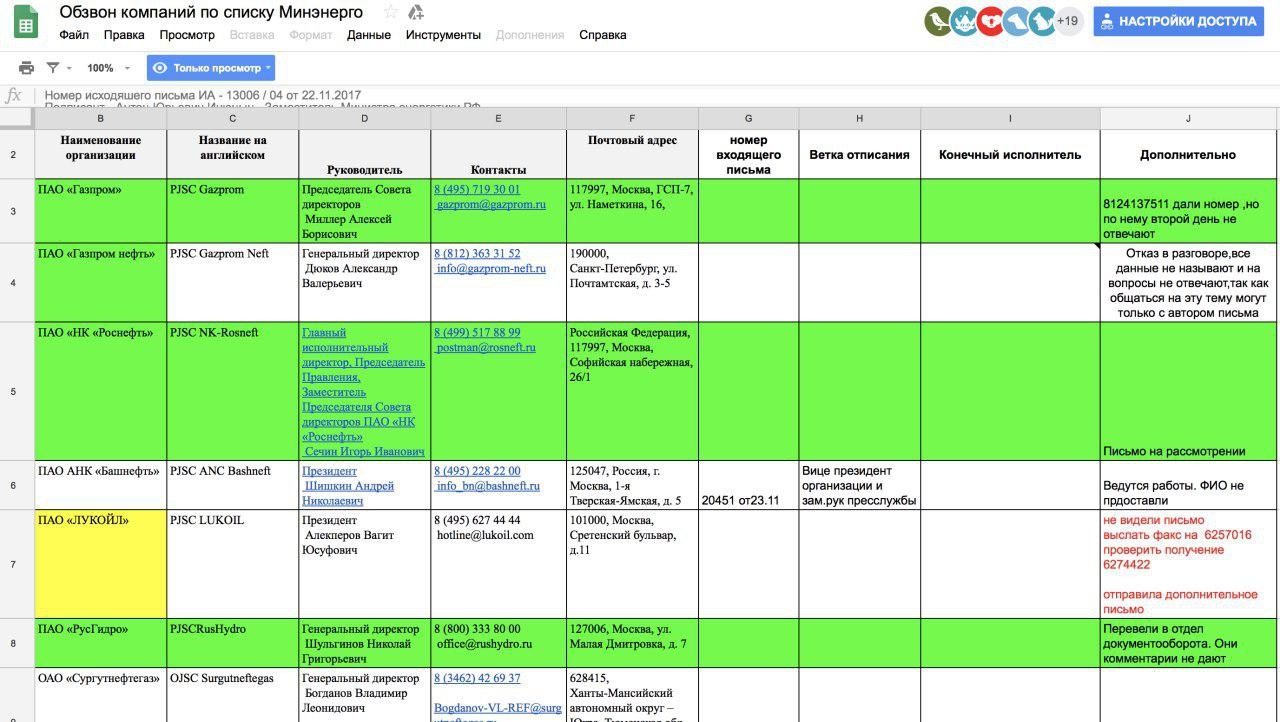Click the first collaborator avatar
The height and width of the screenshot is (722, 1280).
coord(938,21)
